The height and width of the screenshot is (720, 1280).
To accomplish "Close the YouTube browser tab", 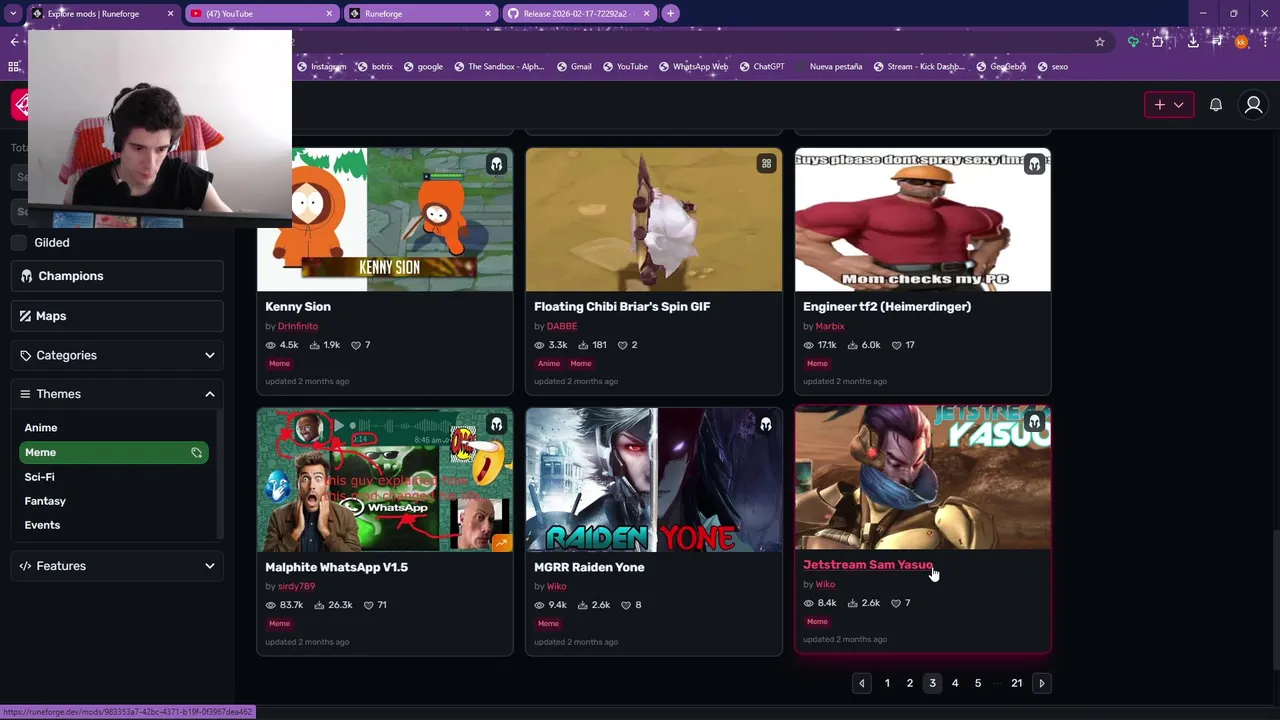I will [329, 13].
